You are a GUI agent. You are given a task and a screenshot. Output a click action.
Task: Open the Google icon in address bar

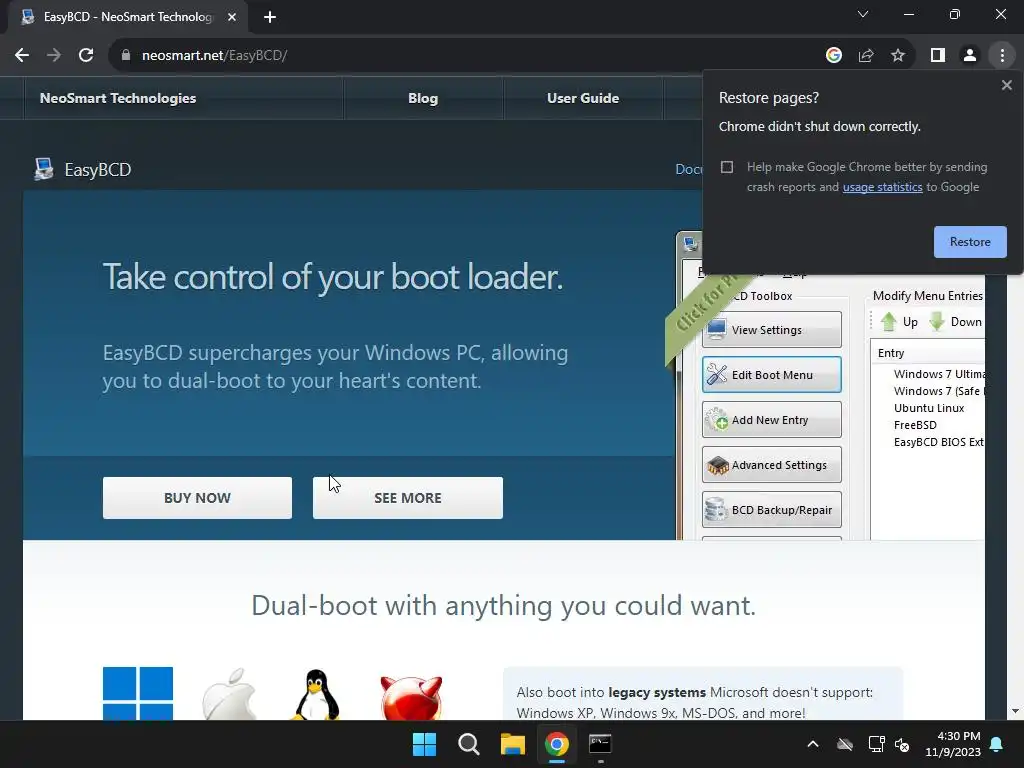[x=833, y=56]
